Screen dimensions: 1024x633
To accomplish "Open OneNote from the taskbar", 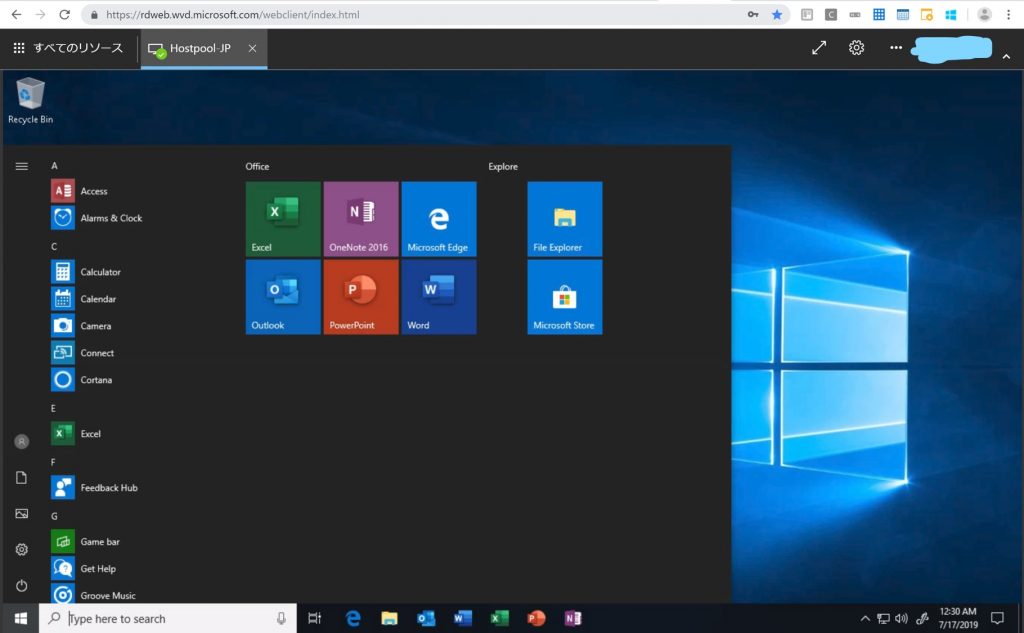I will [573, 618].
